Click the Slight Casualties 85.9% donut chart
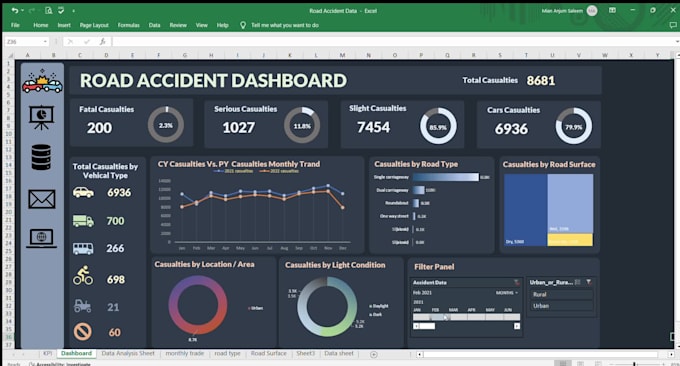 pos(438,127)
